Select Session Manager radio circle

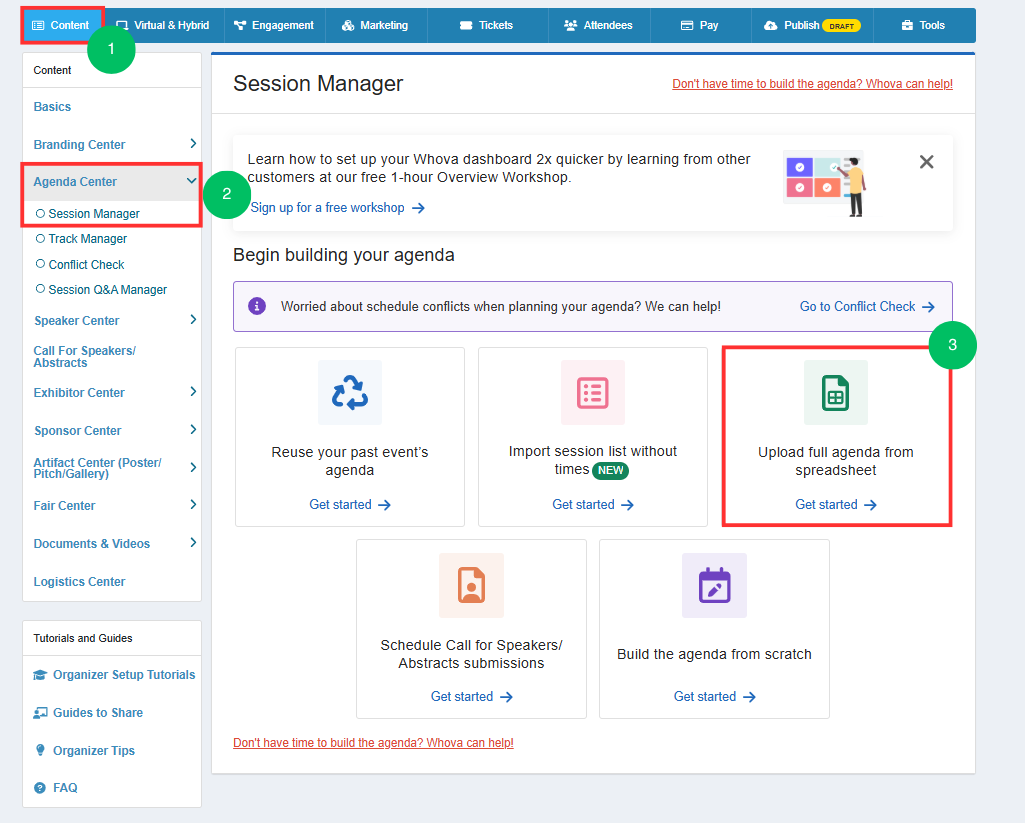pyautogui.click(x=41, y=213)
